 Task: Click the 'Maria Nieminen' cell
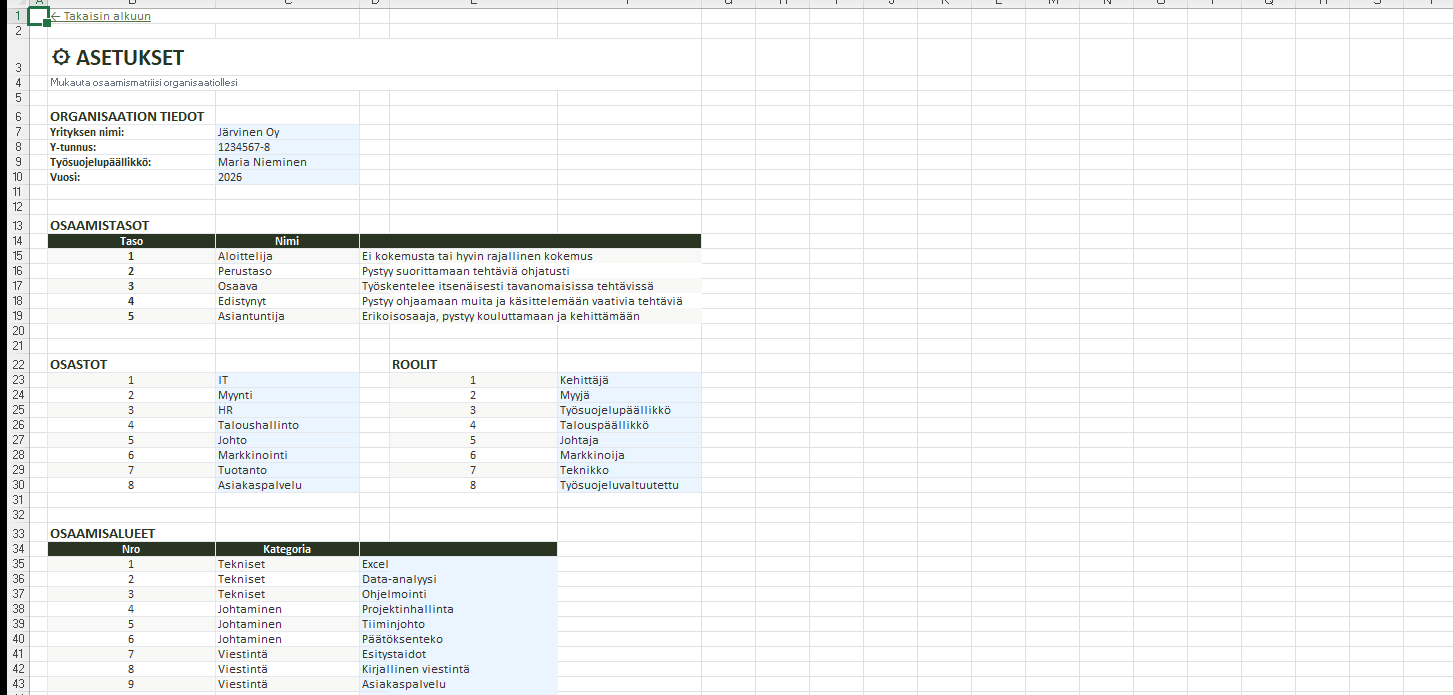click(x=286, y=162)
